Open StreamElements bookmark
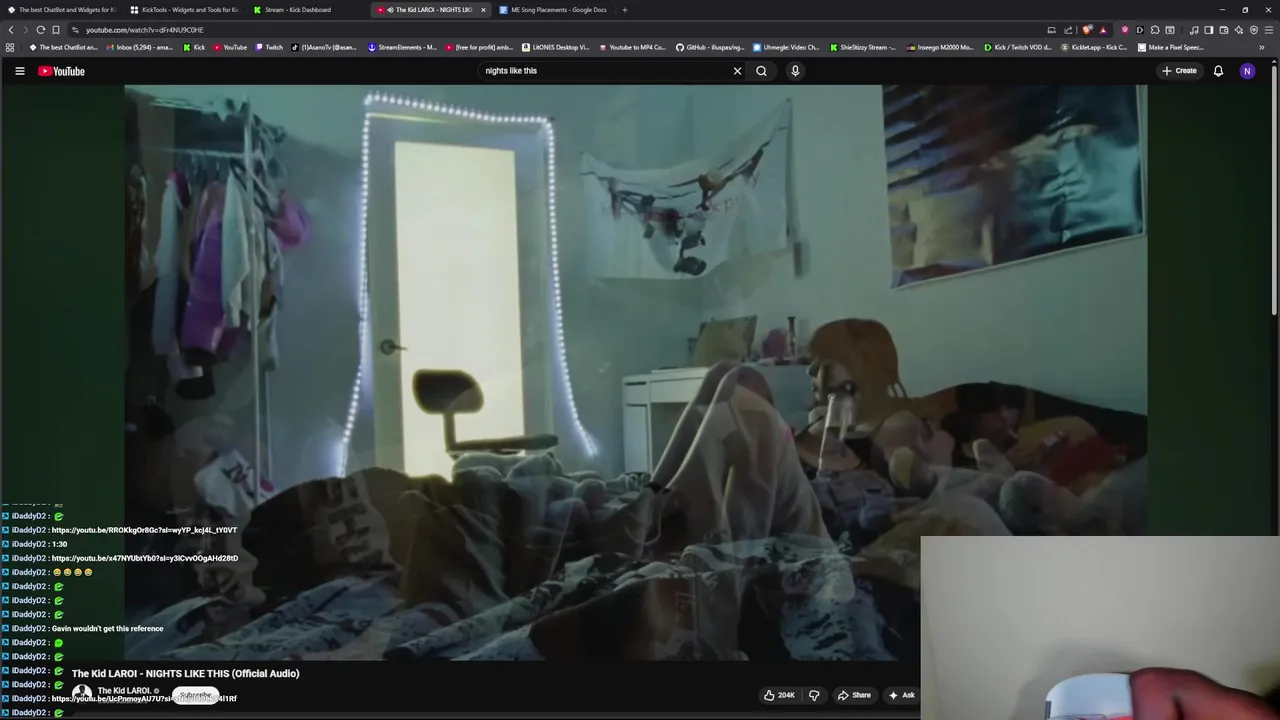 click(x=402, y=47)
